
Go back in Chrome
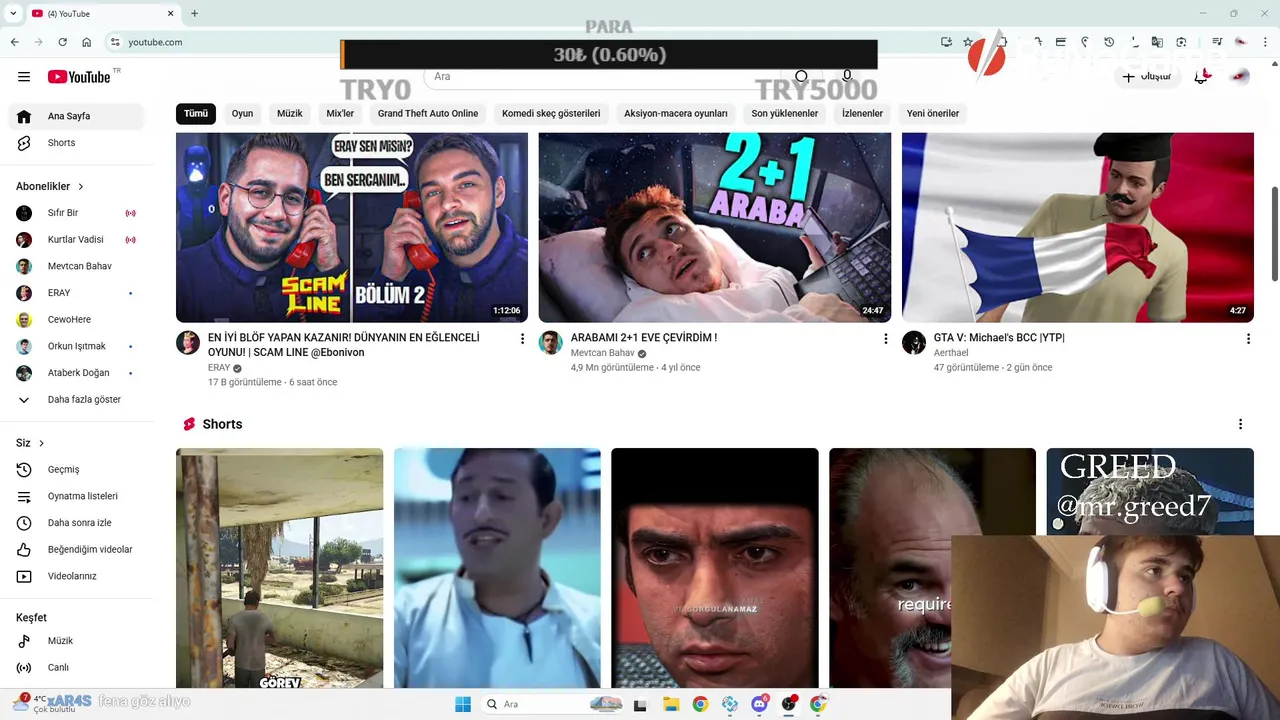[x=14, y=42]
